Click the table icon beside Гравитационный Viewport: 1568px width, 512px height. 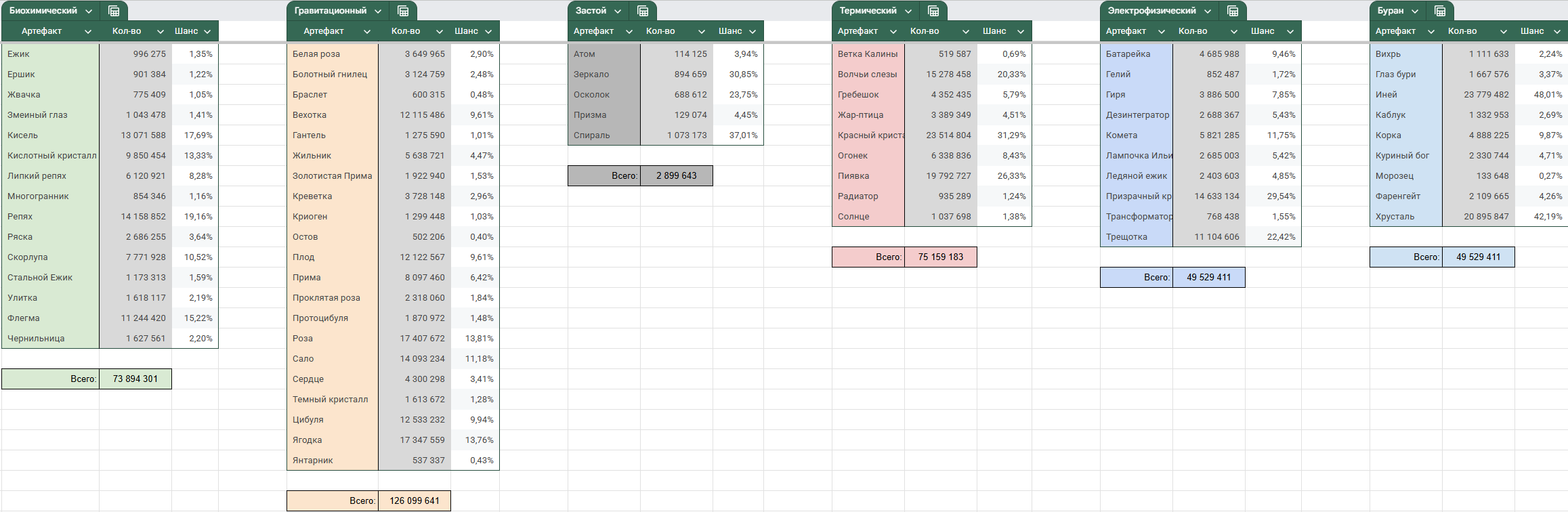coord(403,11)
